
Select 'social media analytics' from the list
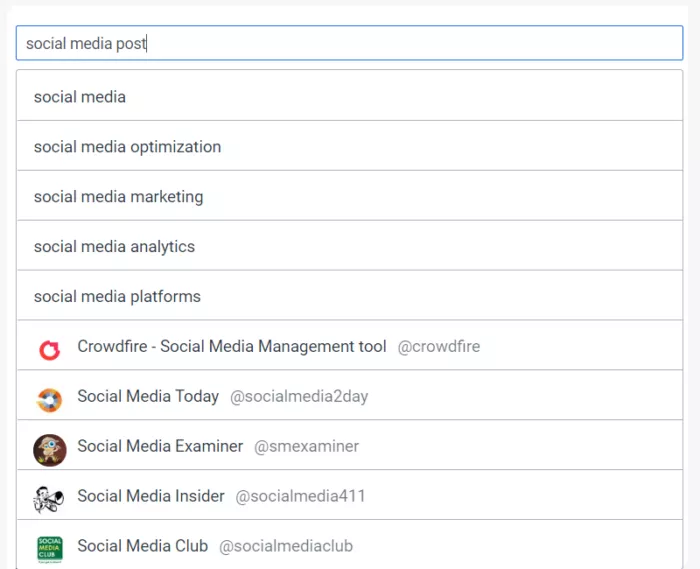(349, 246)
